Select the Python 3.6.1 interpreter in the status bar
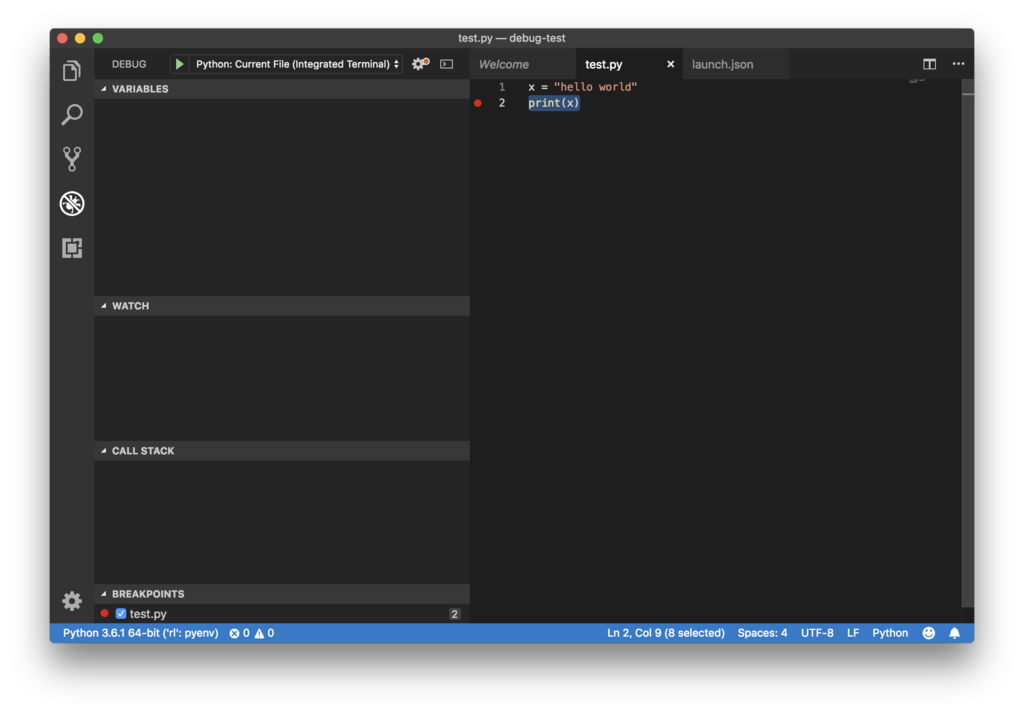The image size is (1024, 714). [x=140, y=633]
